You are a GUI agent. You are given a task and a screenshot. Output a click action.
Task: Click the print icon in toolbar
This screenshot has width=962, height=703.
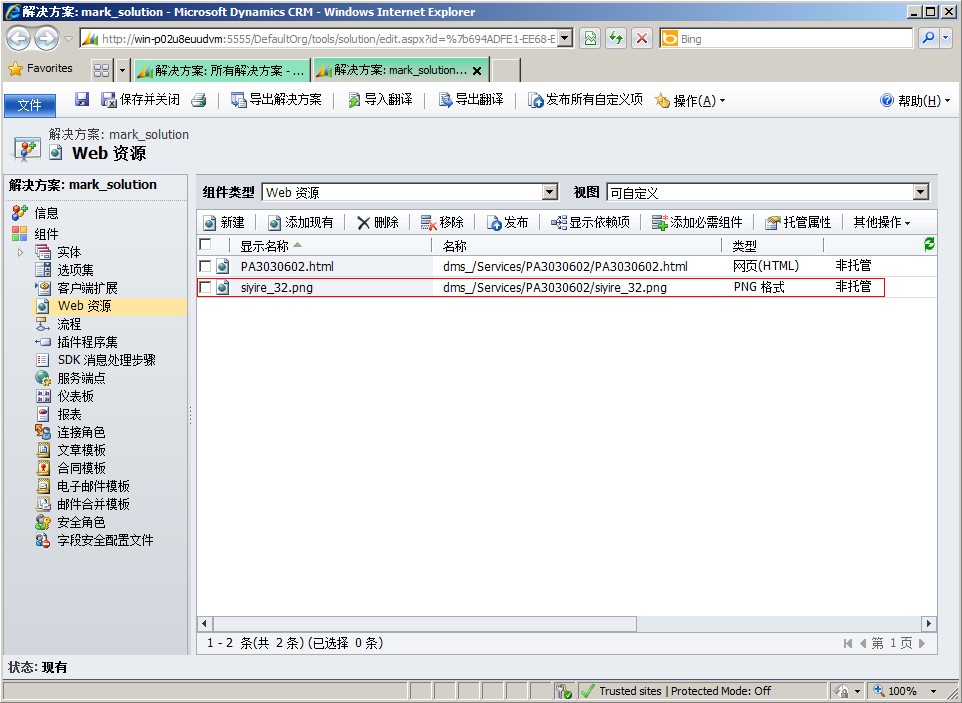199,100
